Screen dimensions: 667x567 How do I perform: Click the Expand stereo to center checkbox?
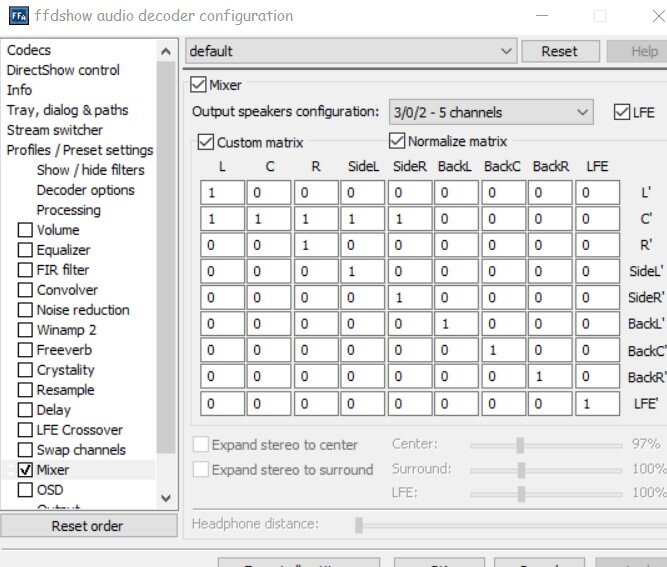pos(201,444)
